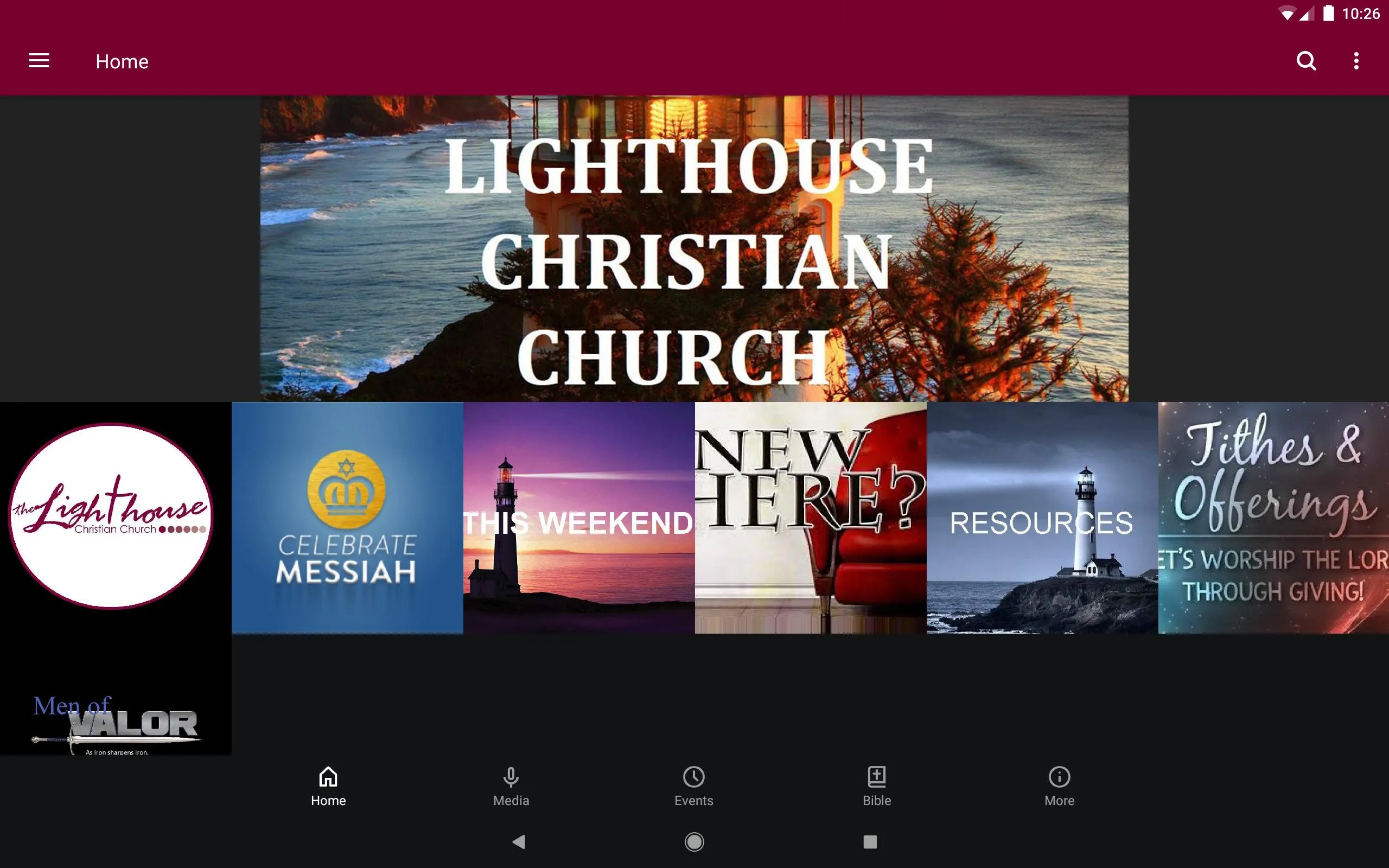This screenshot has width=1389, height=868.
Task: Navigate to Media section
Action: click(x=510, y=786)
